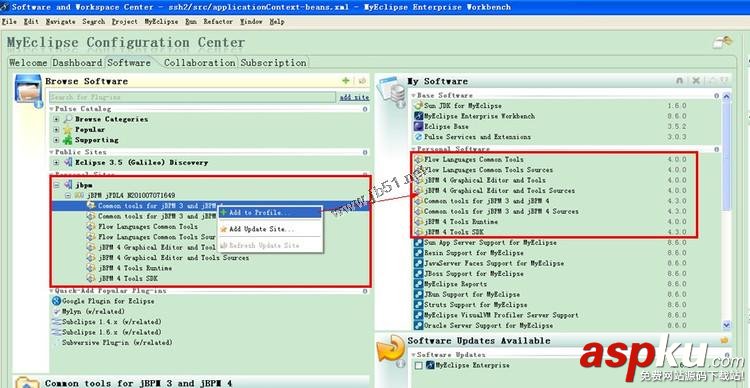750x388 pixels.
Task: Select jBPM 4 Graphical Editor and Tools Sources in Browse Software
Action: coord(173,257)
